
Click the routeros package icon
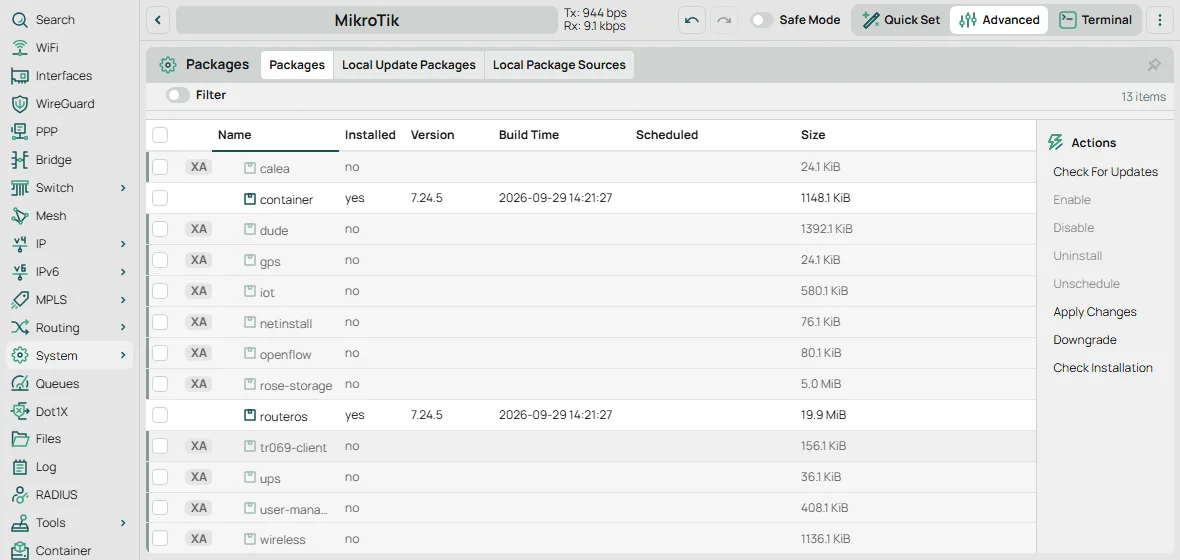[x=250, y=415]
